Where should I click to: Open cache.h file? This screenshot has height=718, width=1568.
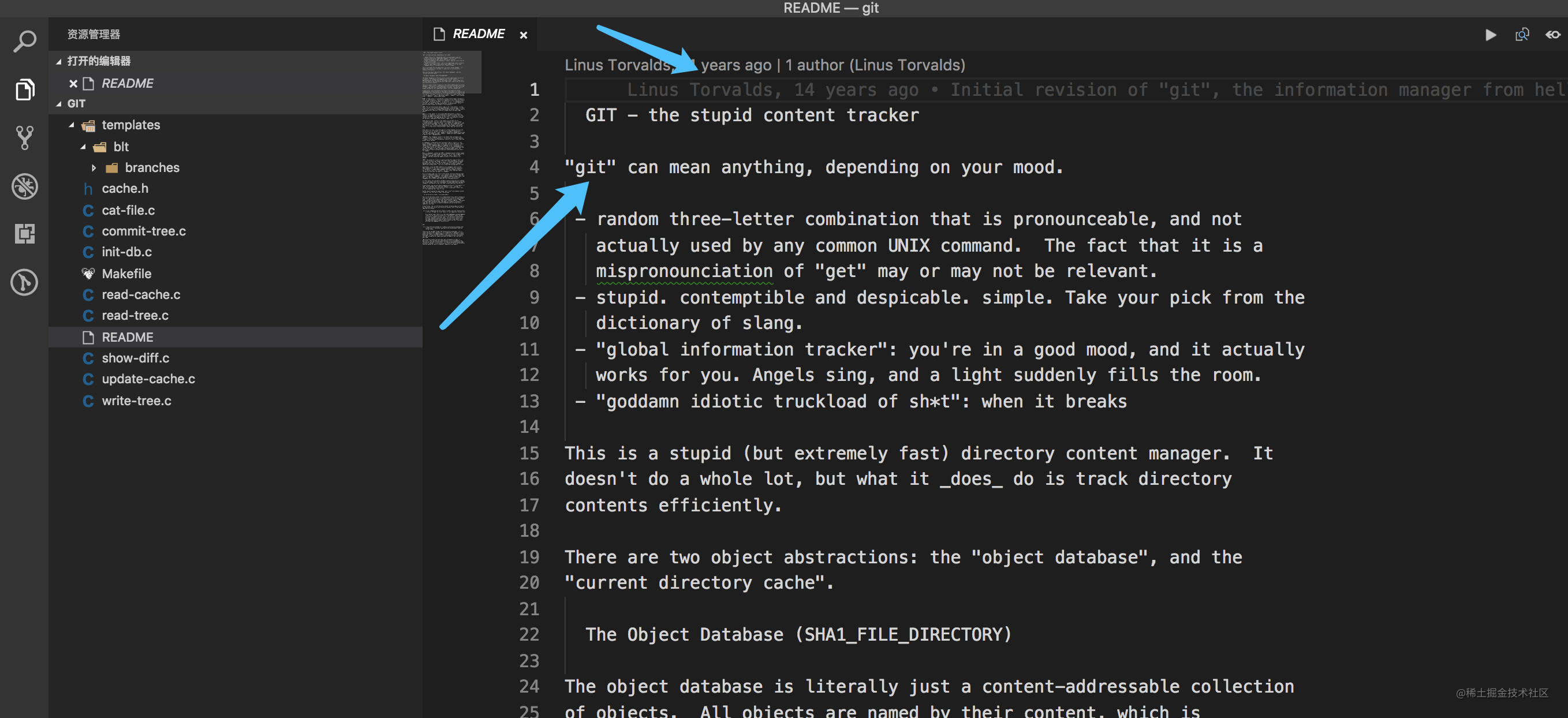pos(125,189)
